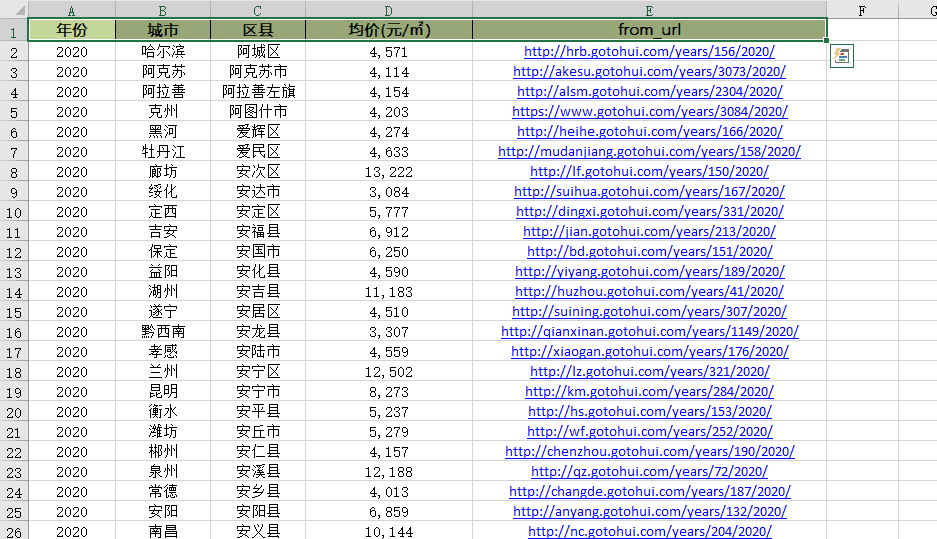
Task: Open the huzhou.gotohui.com link
Action: (650, 292)
